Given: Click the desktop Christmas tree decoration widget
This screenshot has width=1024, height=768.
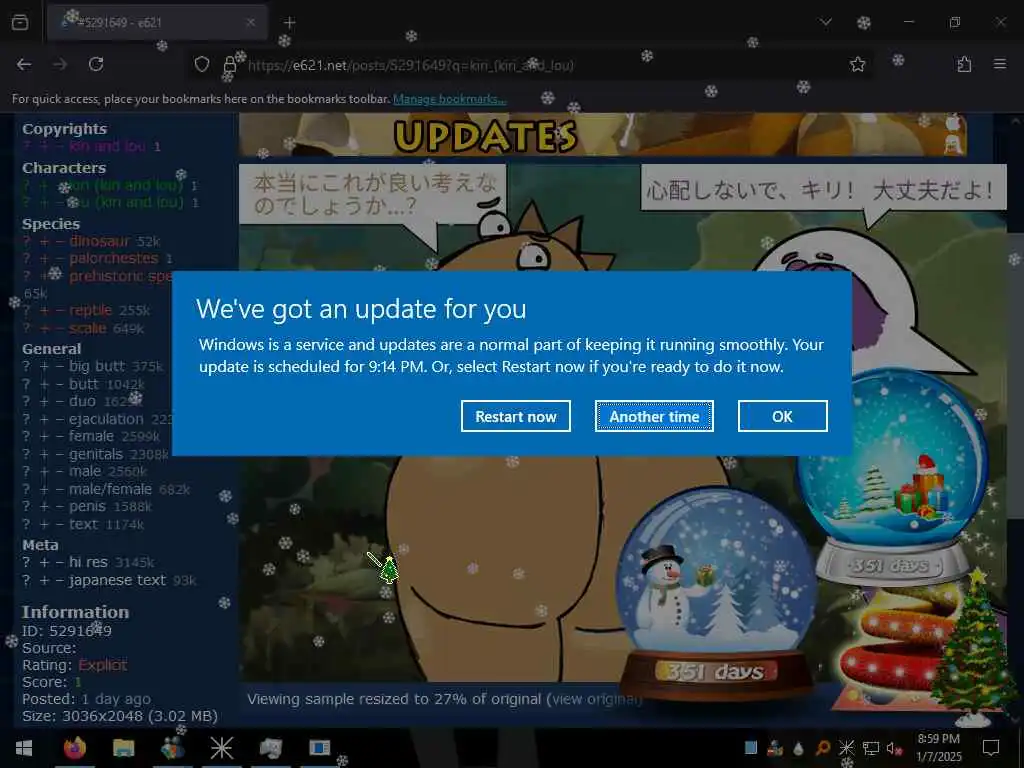Looking at the screenshot, I should tap(973, 648).
